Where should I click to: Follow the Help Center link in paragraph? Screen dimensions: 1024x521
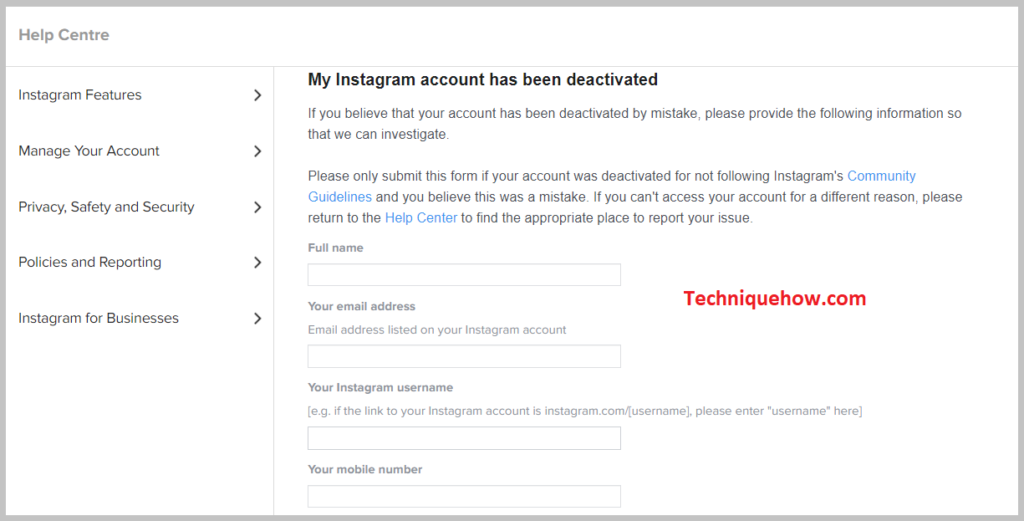coord(421,218)
